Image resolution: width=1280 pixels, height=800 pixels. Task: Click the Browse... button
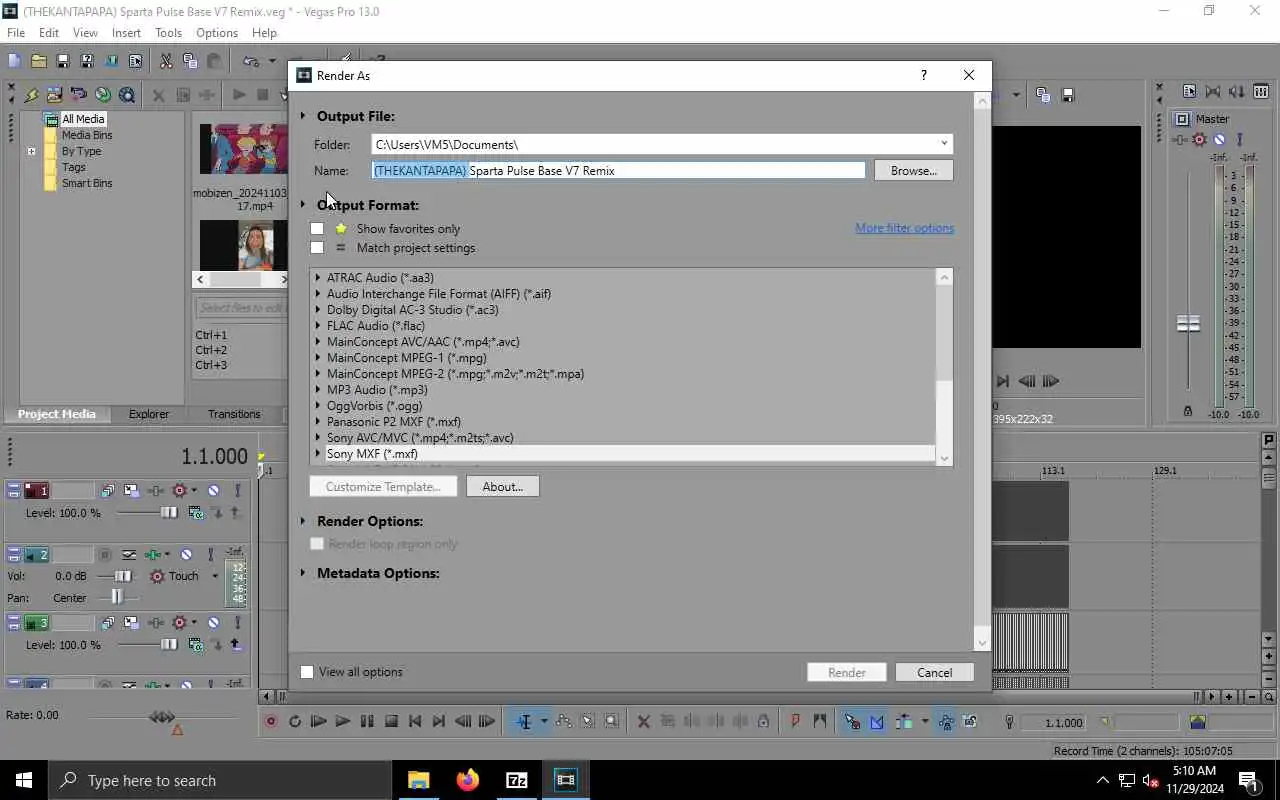913,171
